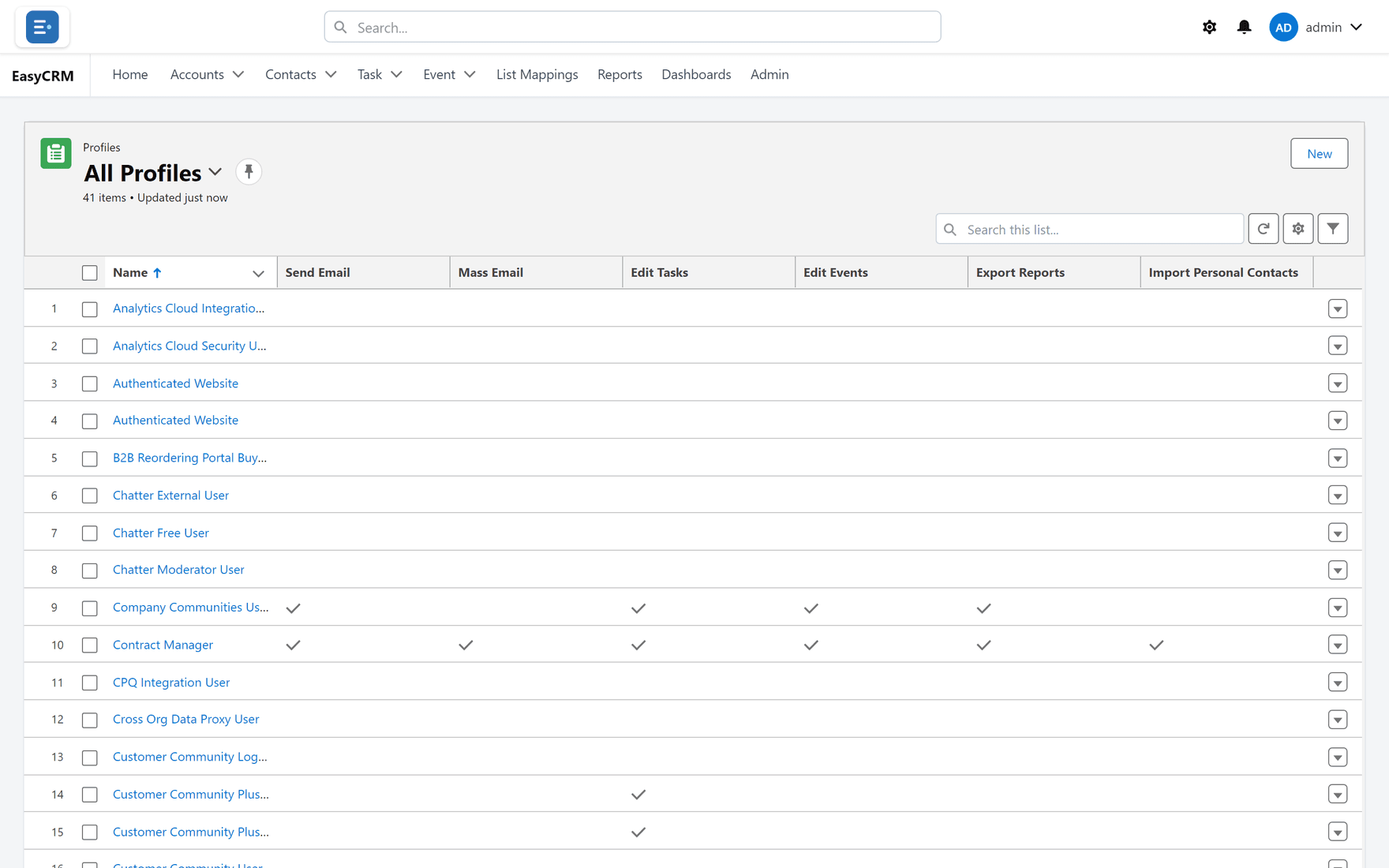Viewport: 1389px width, 868px height.
Task: Click the EasyCRM app launcher logo icon
Action: coord(42,27)
